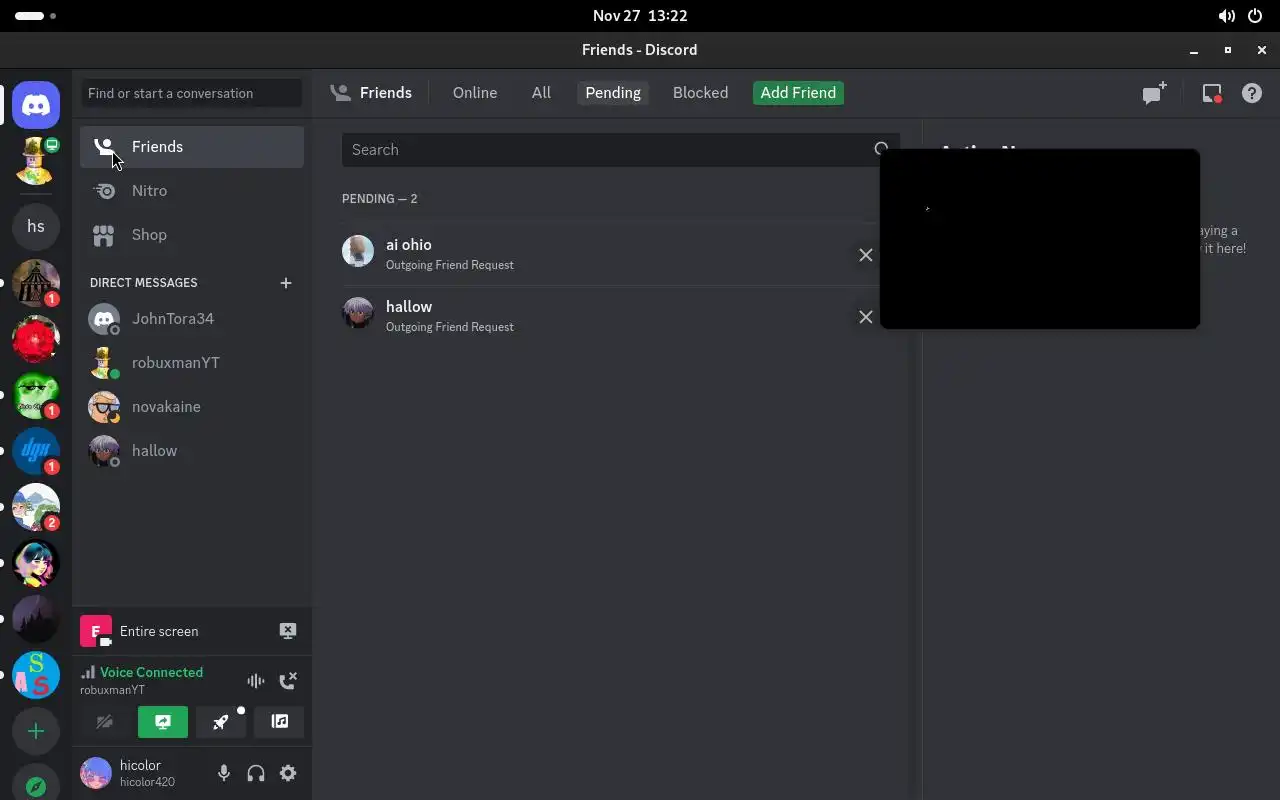Open the anime girl server icon
The image size is (1280, 800).
pos(36,563)
